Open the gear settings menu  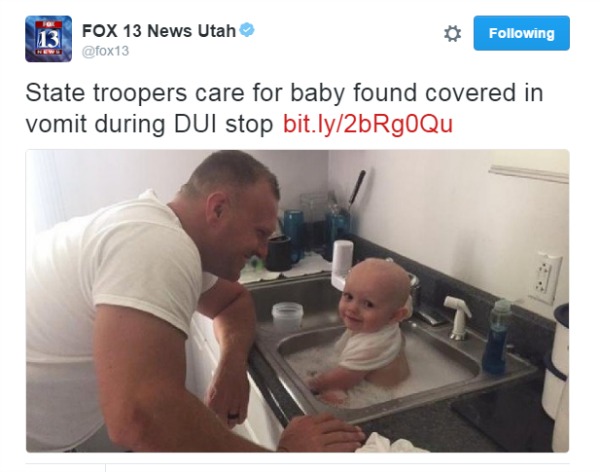pos(452,34)
